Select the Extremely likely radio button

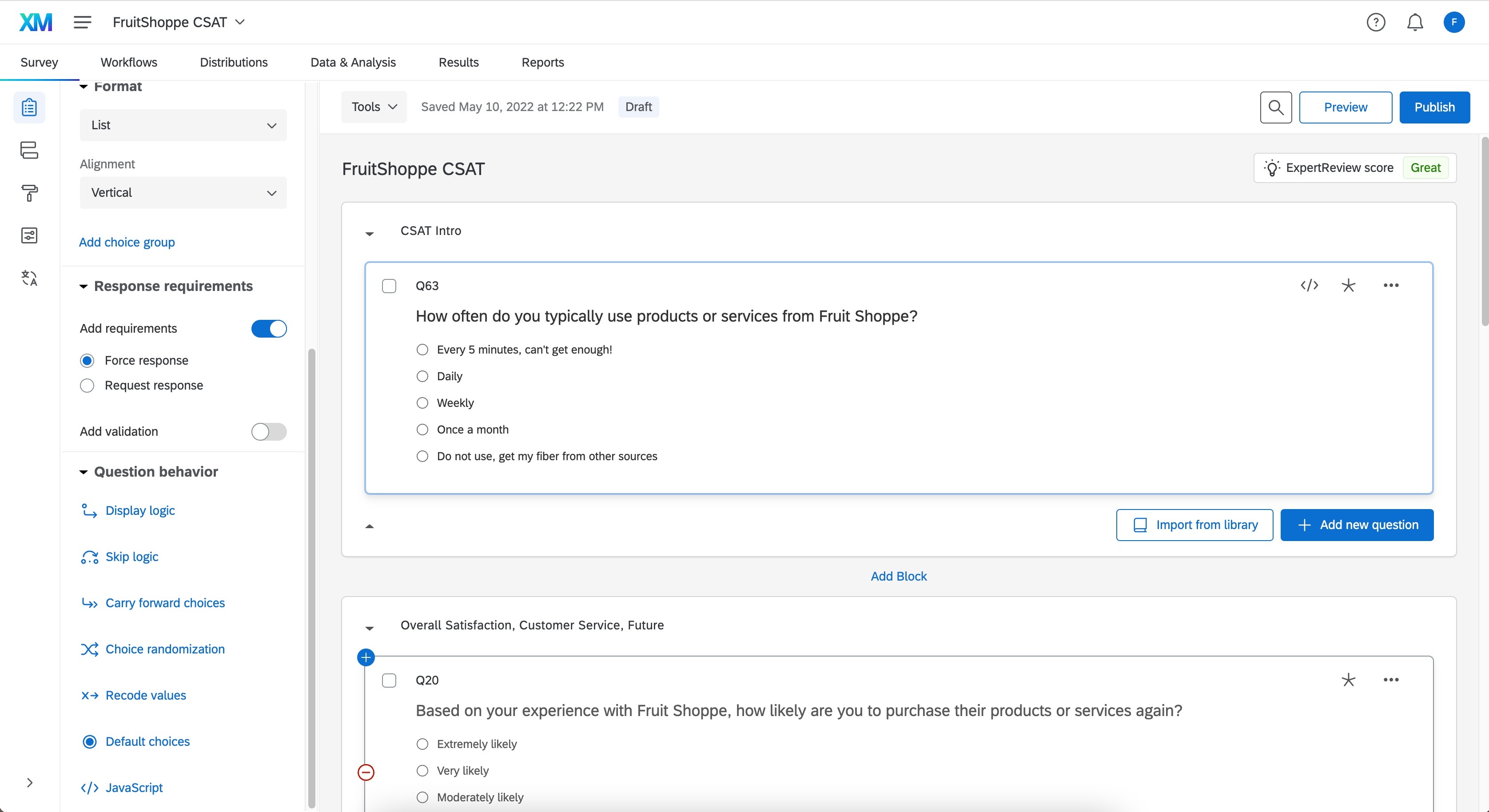tap(422, 744)
